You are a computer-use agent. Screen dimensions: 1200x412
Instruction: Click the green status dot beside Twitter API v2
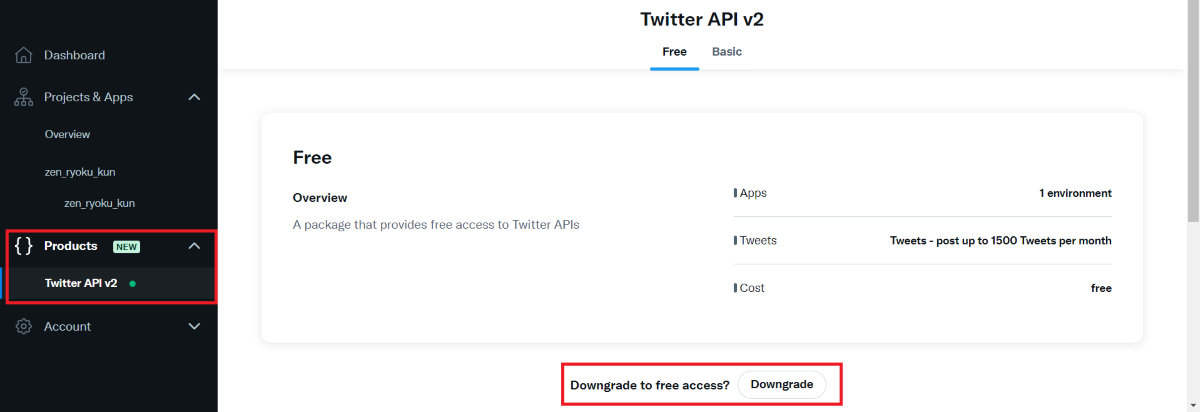click(132, 284)
